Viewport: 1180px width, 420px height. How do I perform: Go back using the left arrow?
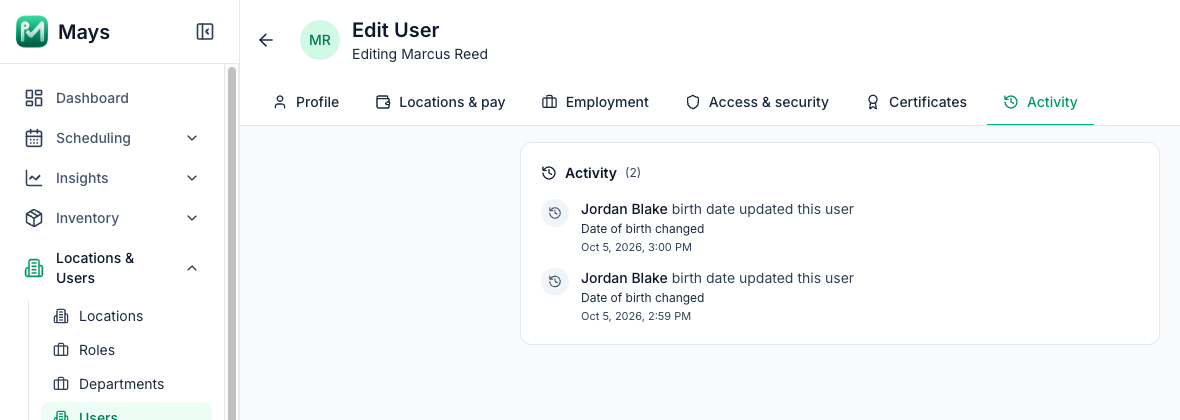pos(266,40)
